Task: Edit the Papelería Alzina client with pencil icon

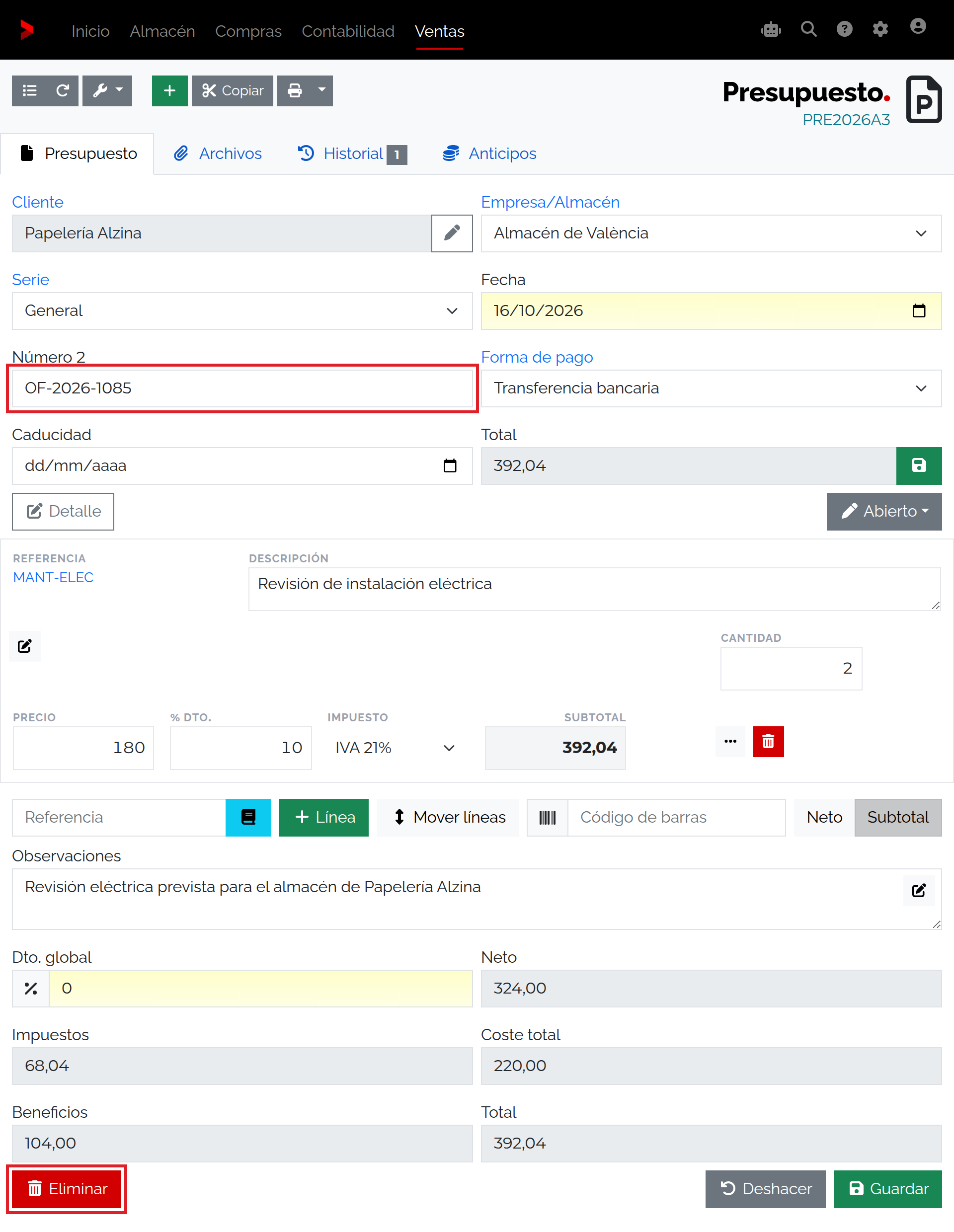Action: point(452,233)
